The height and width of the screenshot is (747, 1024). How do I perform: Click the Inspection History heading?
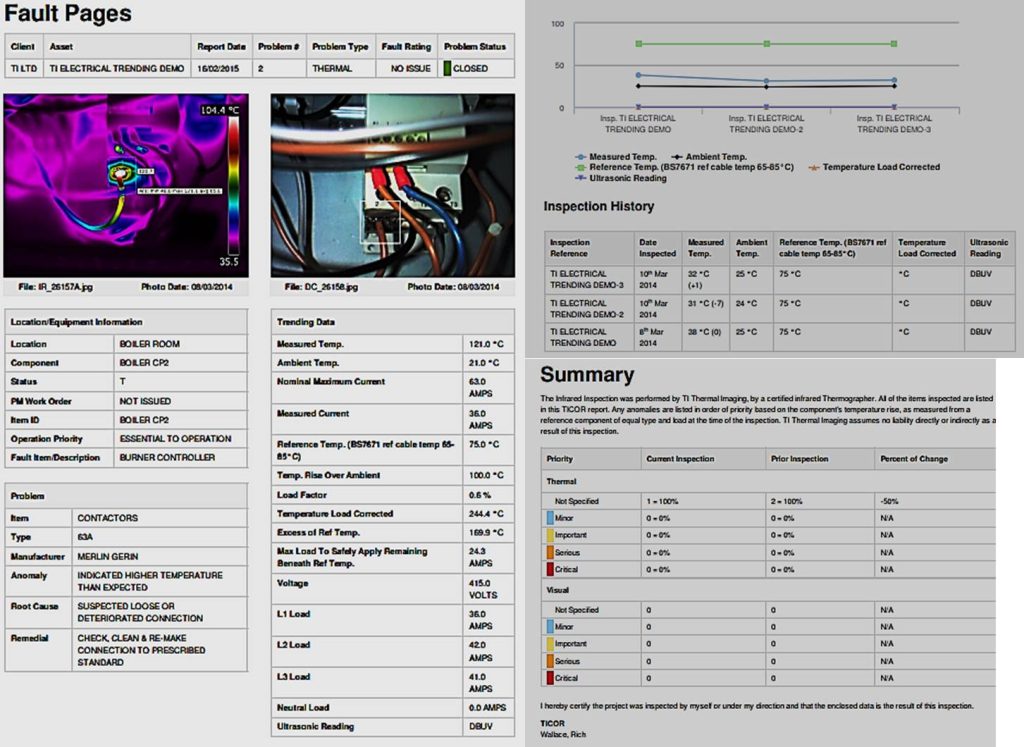[599, 206]
